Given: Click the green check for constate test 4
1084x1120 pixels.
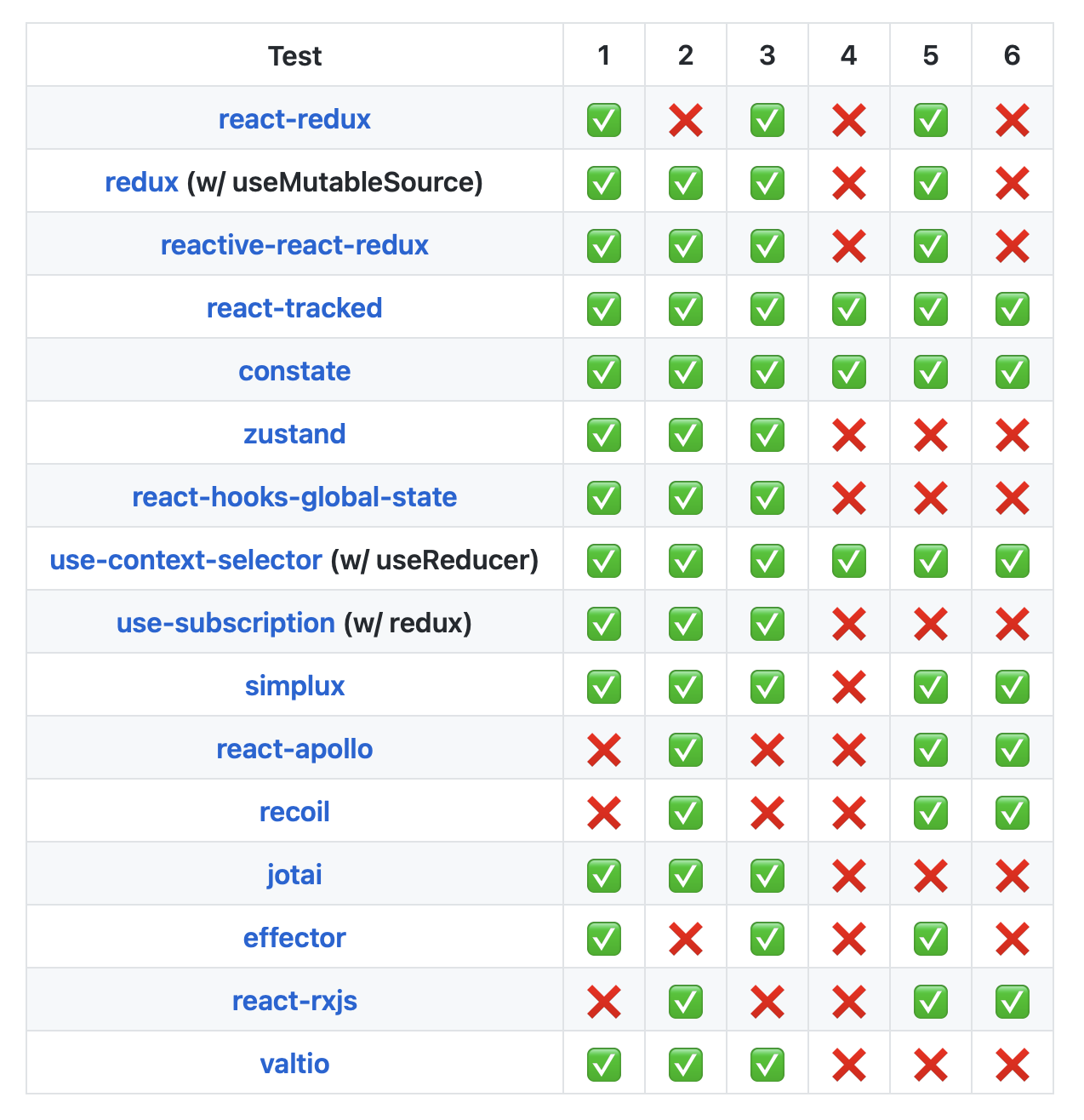Looking at the screenshot, I should [x=849, y=372].
